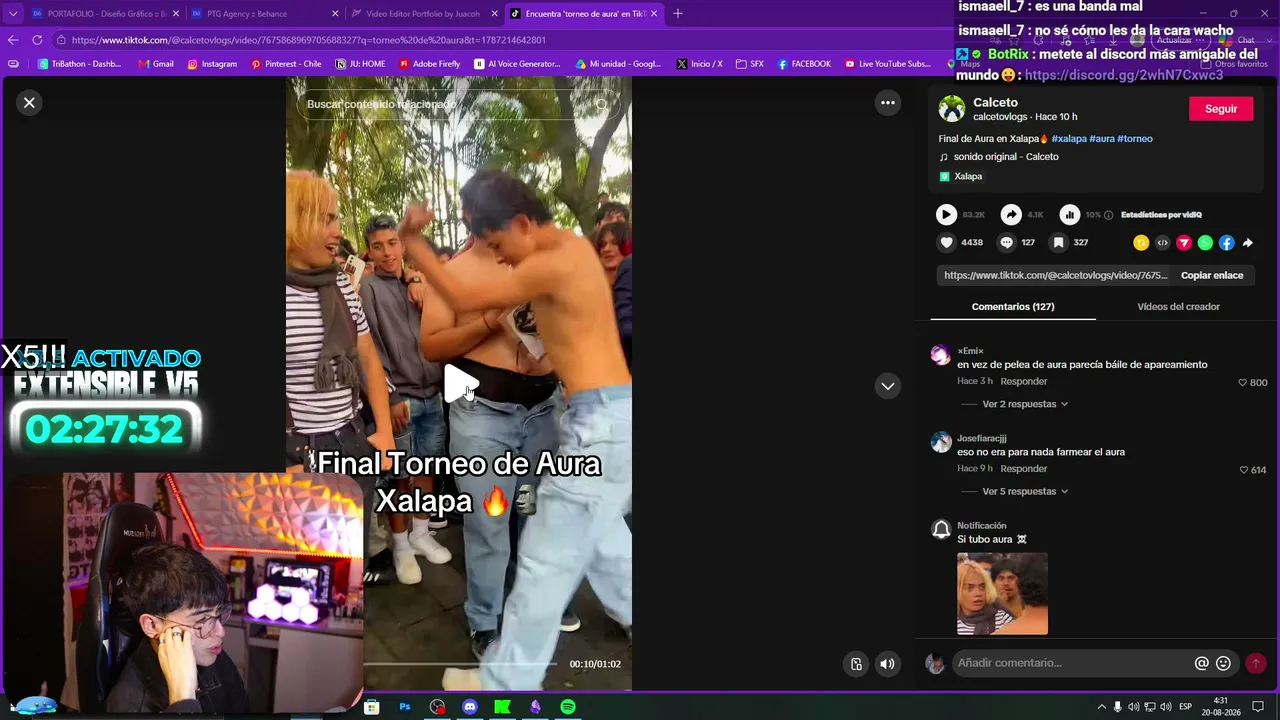Viewport: 1280px width, 720px height.
Task: Mute the video with the speaker icon
Action: click(887, 664)
